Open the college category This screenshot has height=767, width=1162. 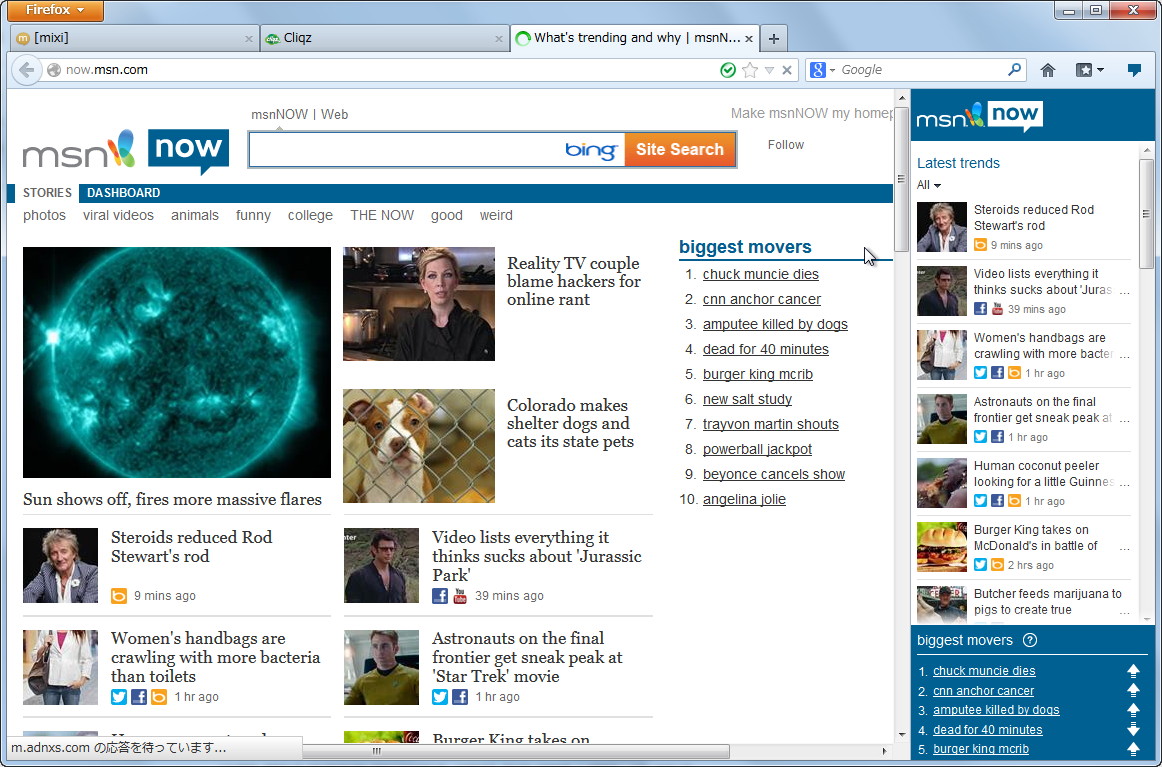[310, 216]
